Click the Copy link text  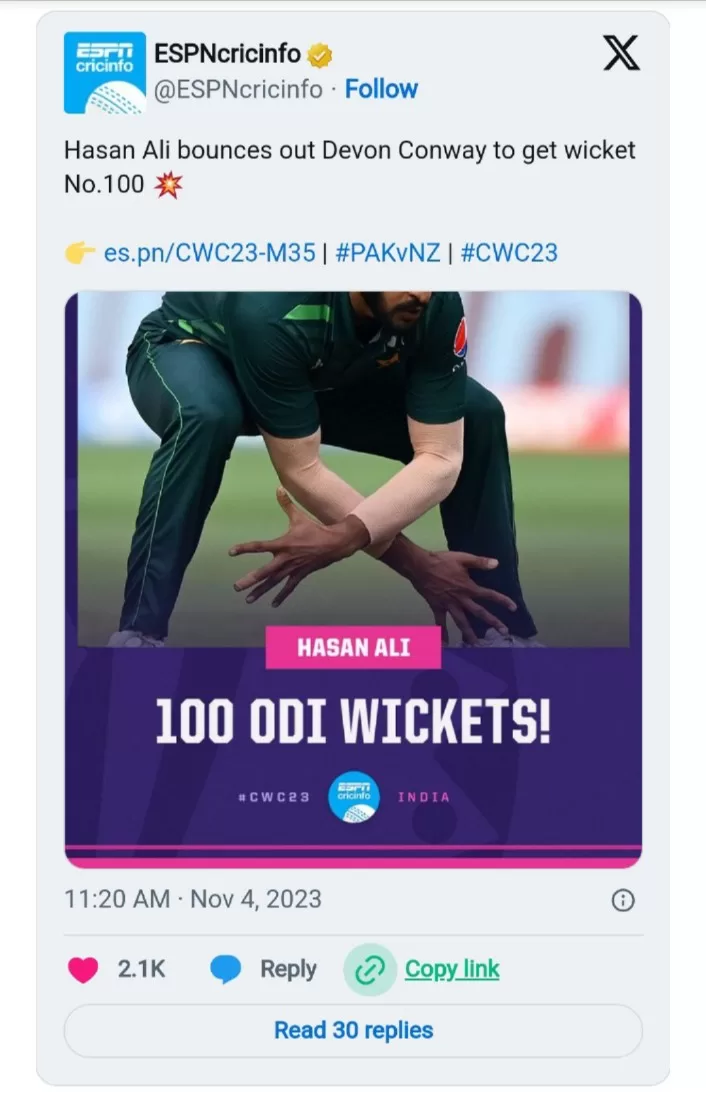point(452,969)
